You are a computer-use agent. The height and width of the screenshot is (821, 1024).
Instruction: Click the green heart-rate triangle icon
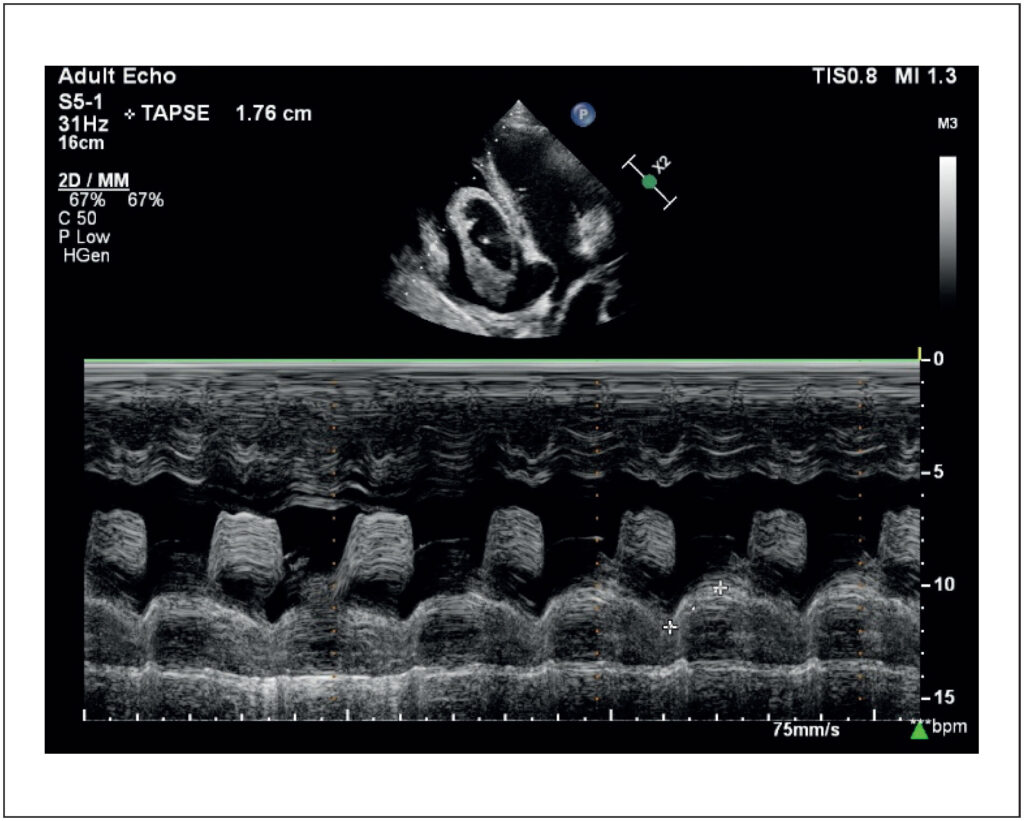tap(920, 730)
